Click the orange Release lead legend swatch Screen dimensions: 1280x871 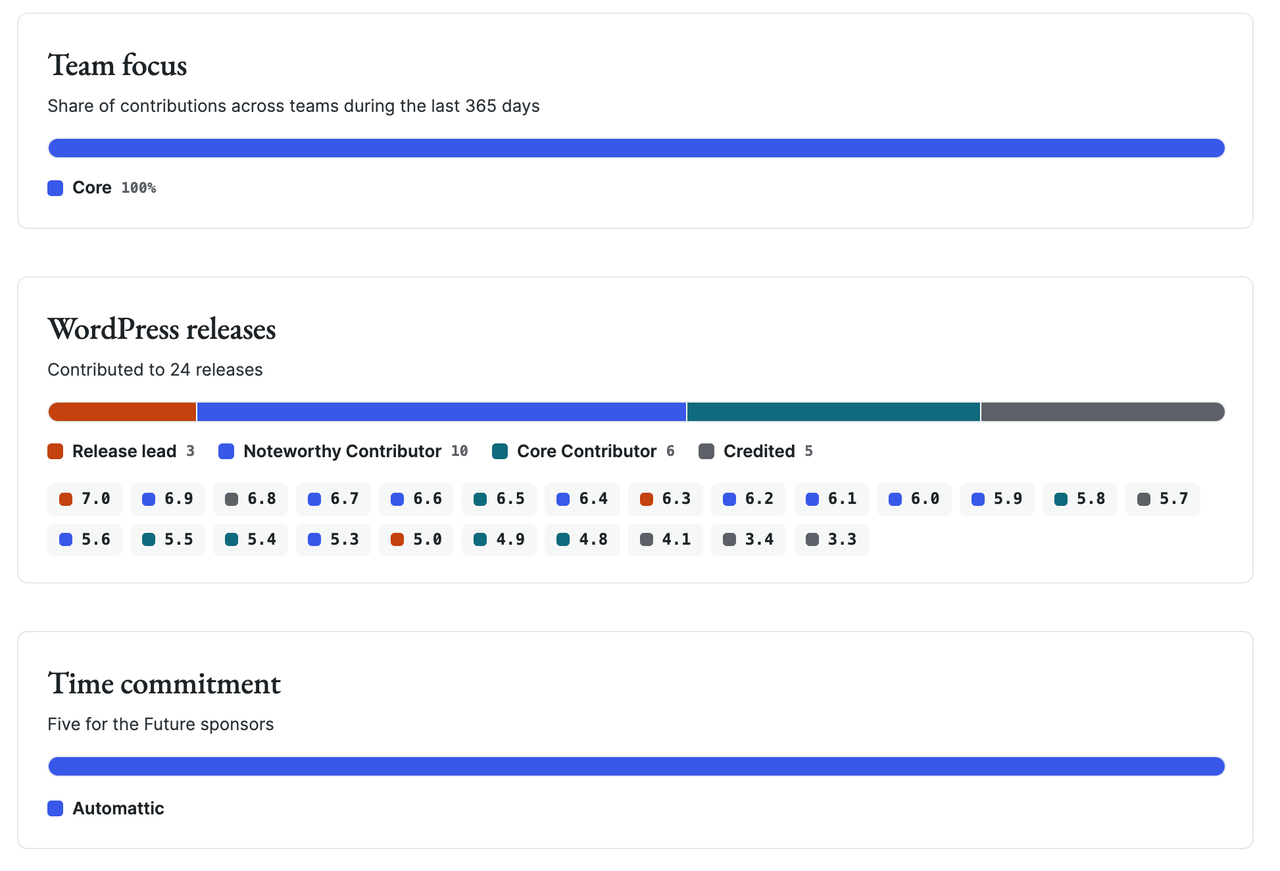coord(56,451)
